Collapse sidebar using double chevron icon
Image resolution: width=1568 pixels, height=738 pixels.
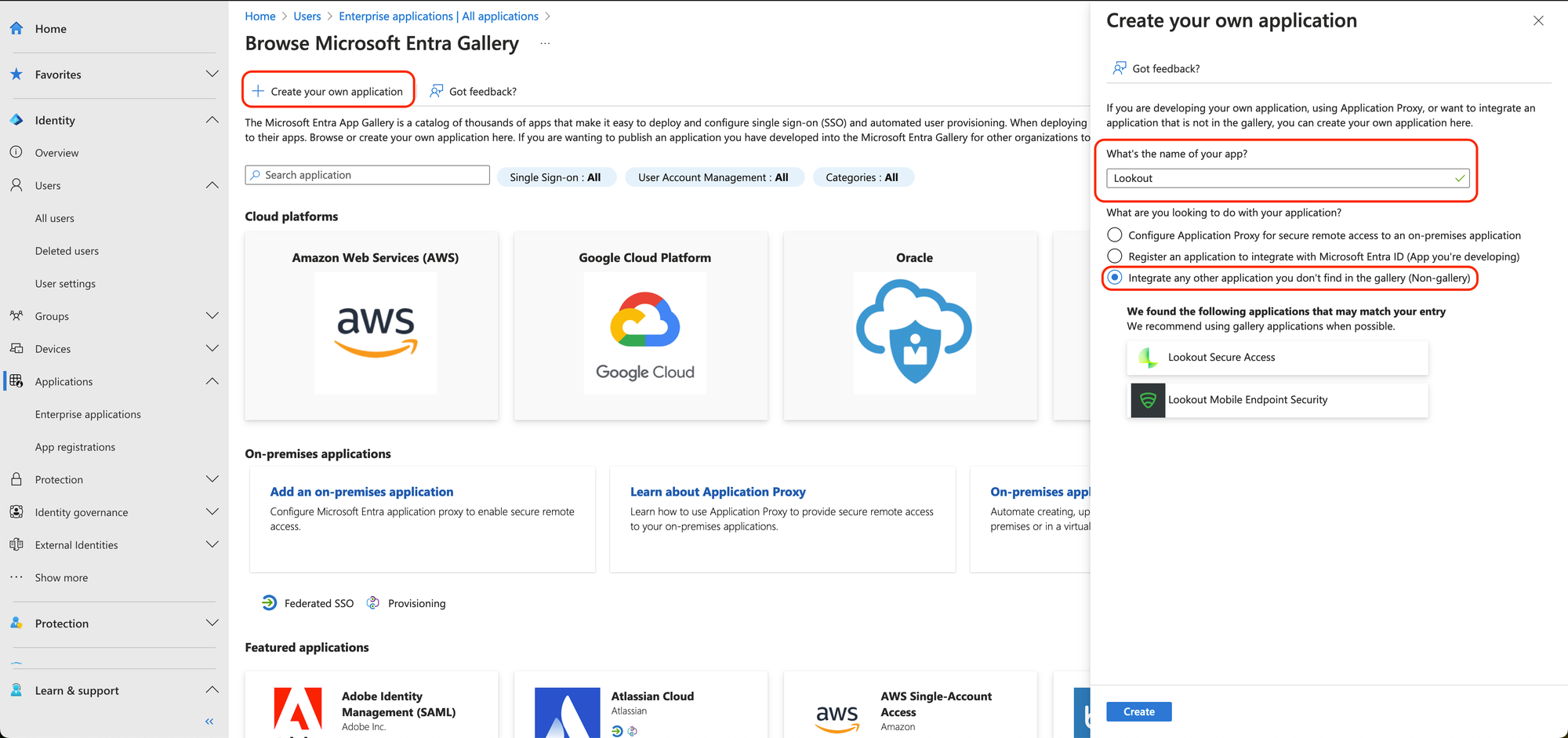[x=209, y=722]
